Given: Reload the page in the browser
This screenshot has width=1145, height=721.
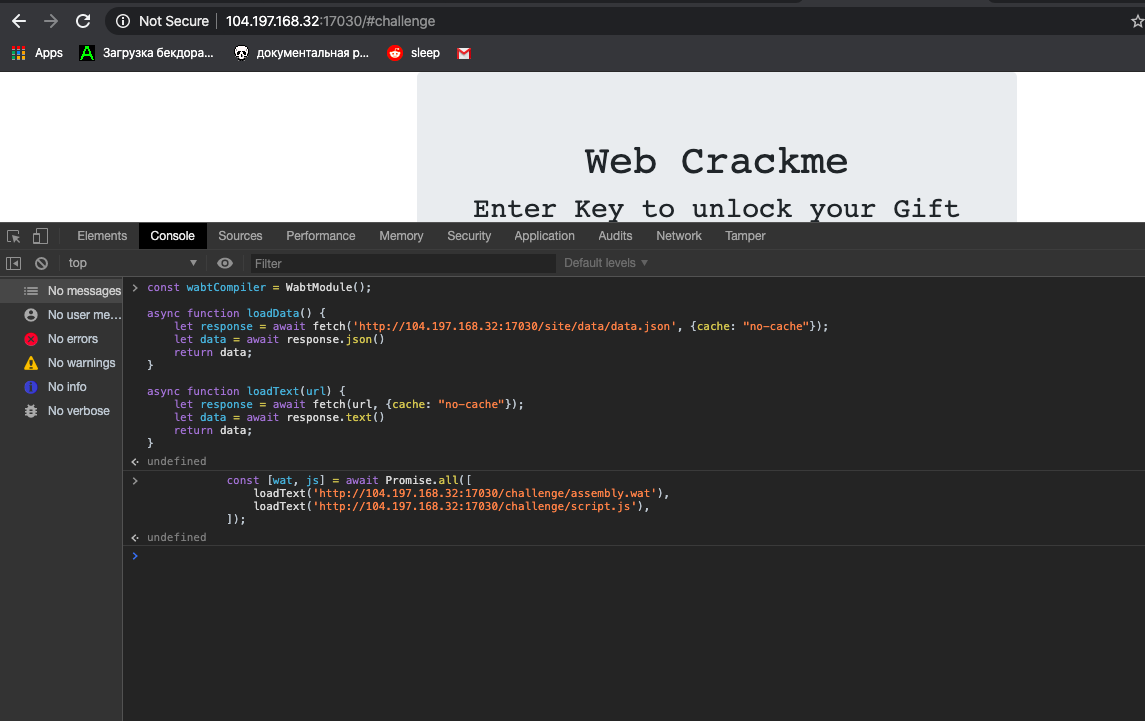Looking at the screenshot, I should 83,21.
